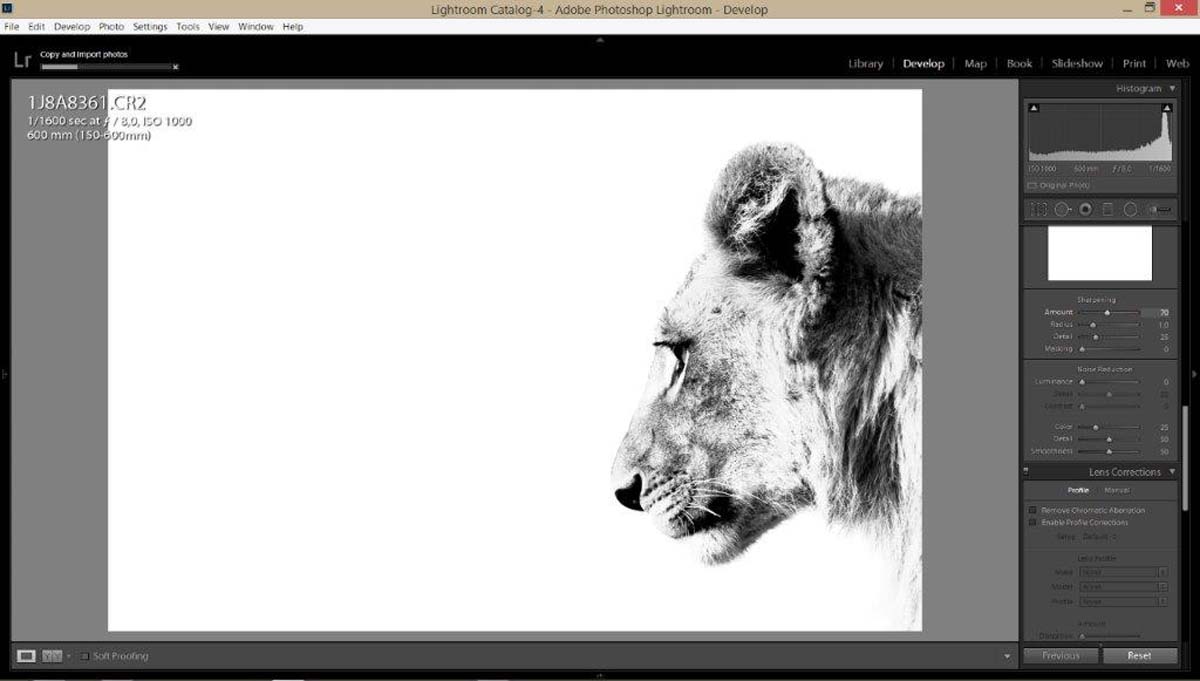Toggle Soft Proofing checkbox
1200x681 pixels.
click(x=85, y=656)
